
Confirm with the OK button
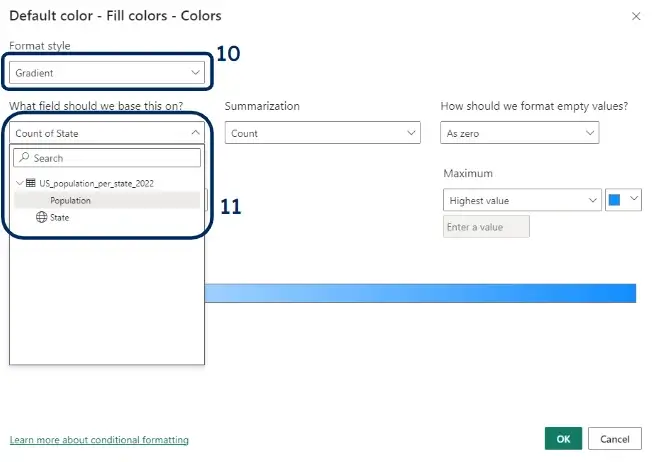point(563,438)
